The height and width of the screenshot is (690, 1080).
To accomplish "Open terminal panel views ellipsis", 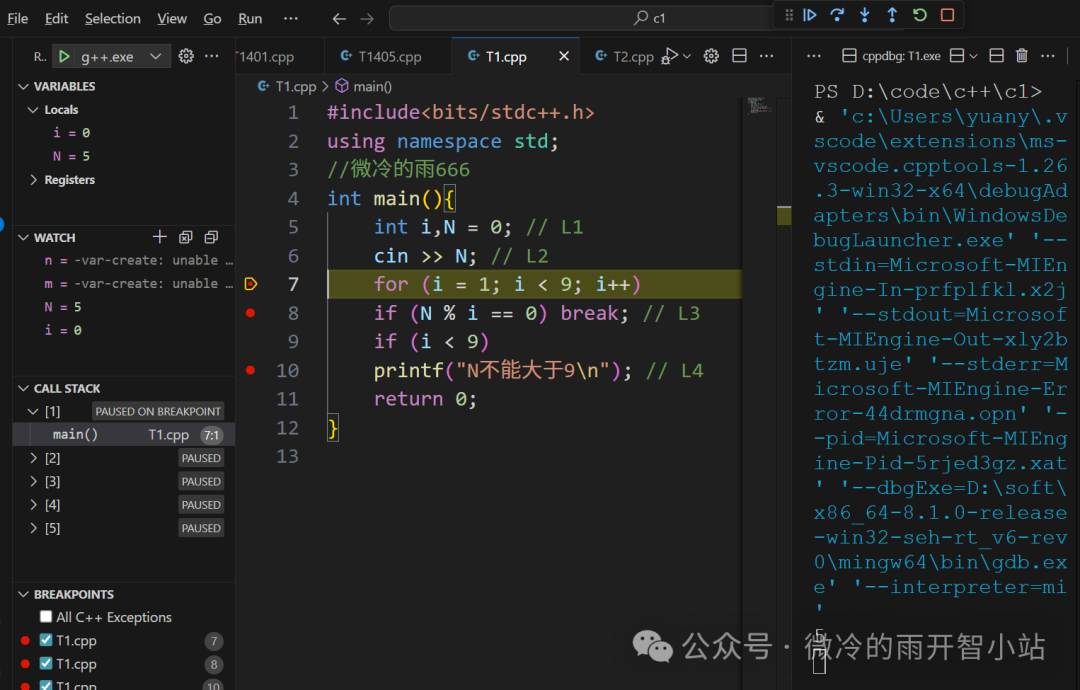I will pos(813,56).
